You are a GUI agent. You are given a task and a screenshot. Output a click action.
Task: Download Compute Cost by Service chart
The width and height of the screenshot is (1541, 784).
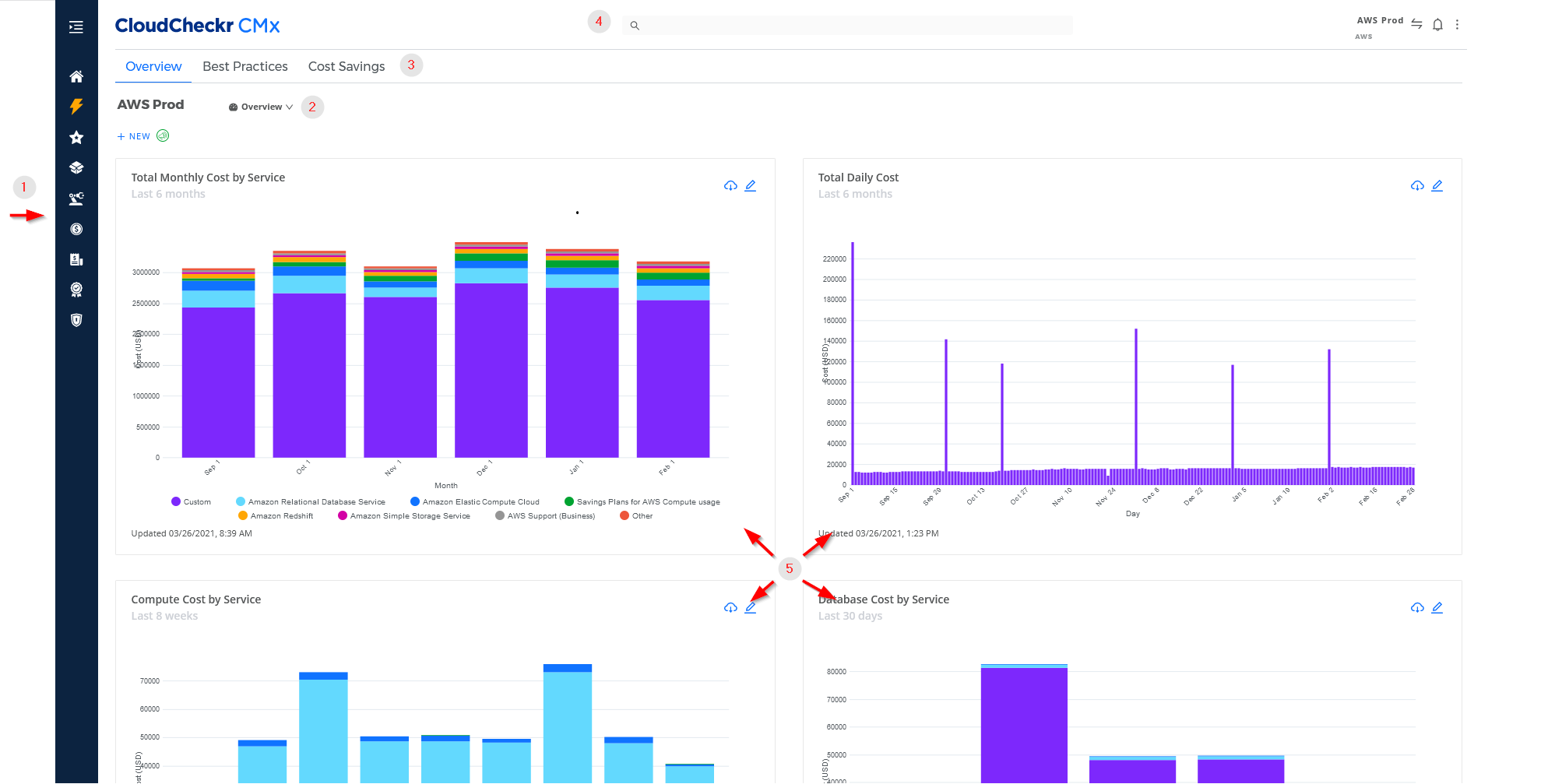click(730, 607)
